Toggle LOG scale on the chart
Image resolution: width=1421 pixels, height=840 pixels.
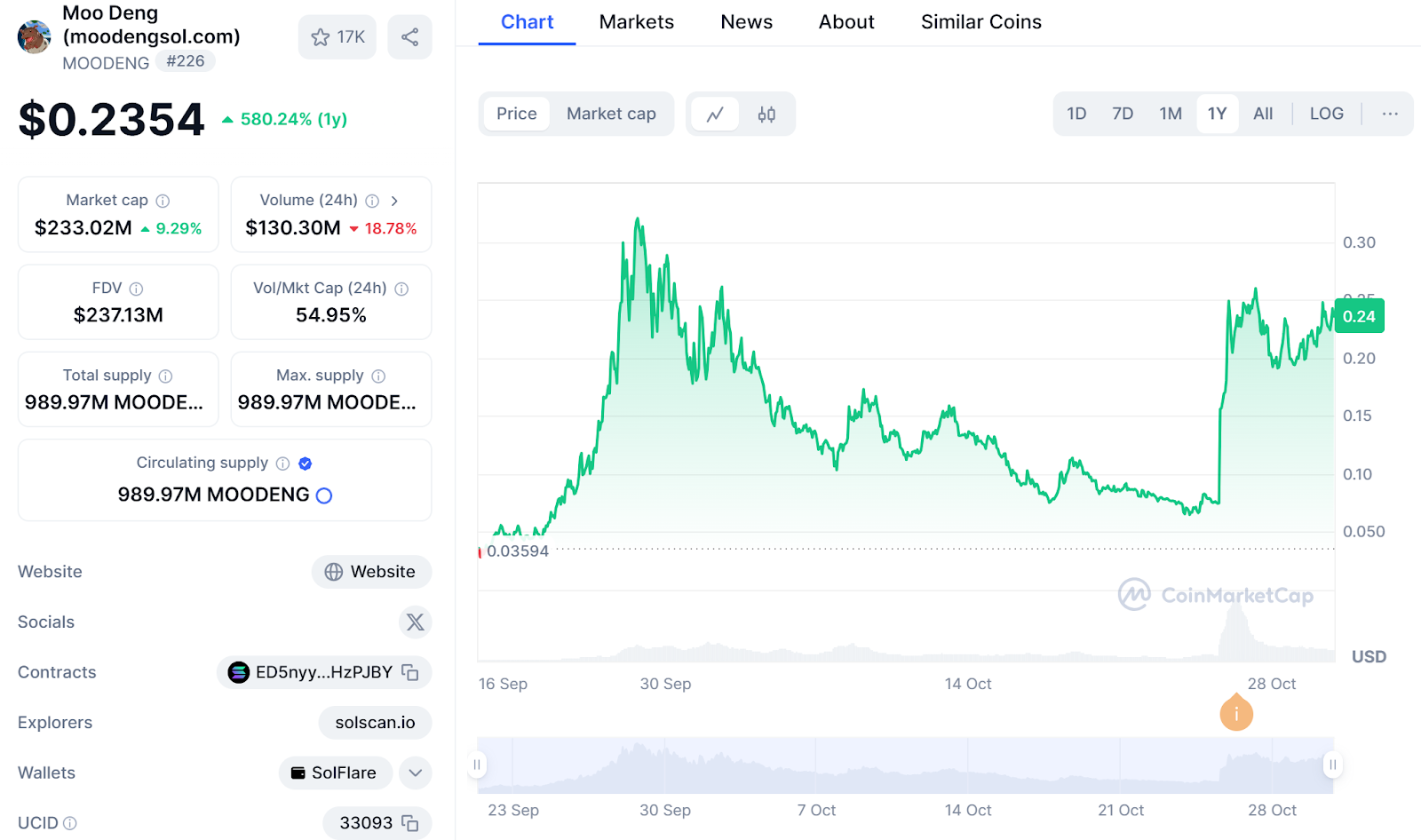(1326, 114)
